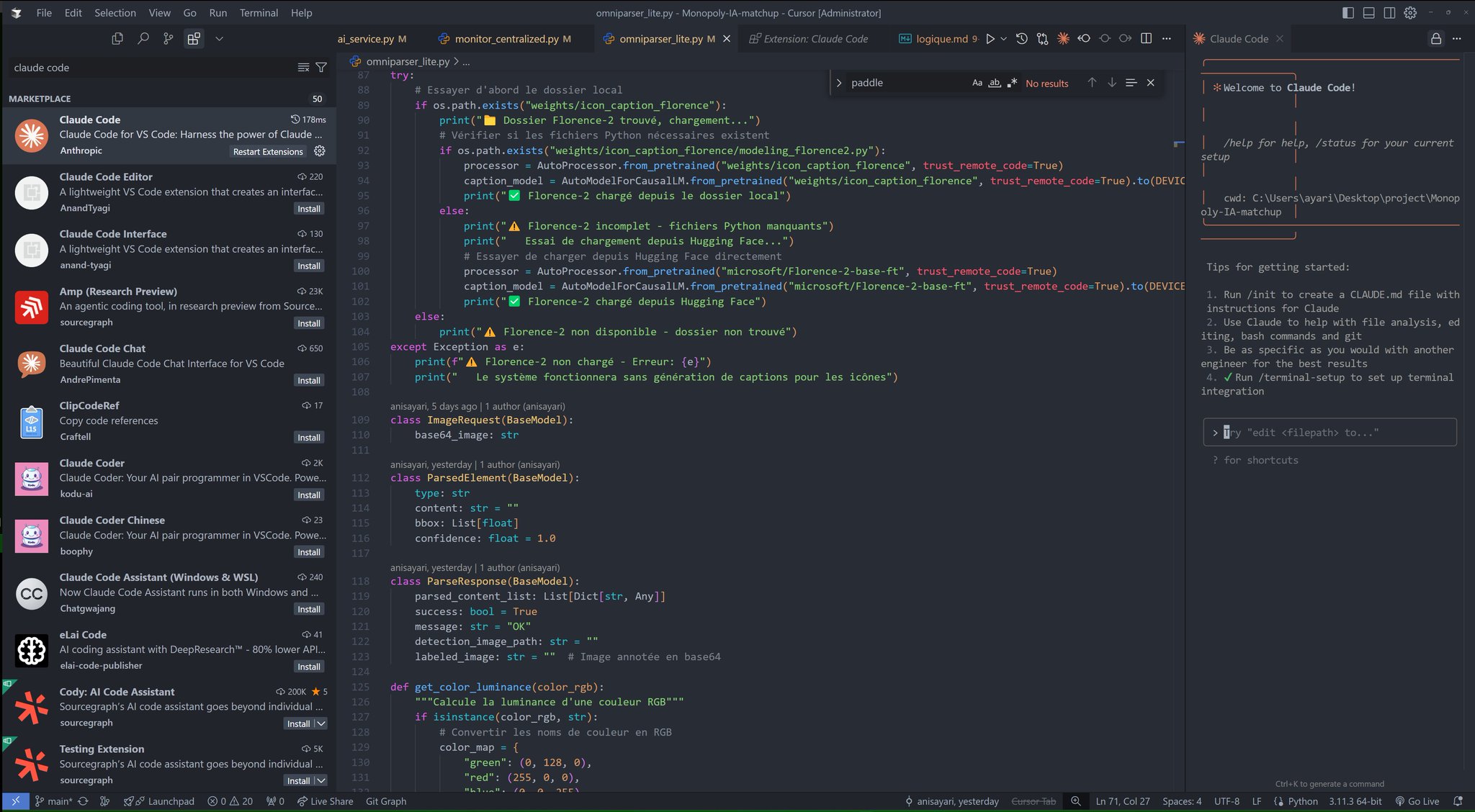
Task: Lock the Claude Code editor group
Action: (1436, 39)
